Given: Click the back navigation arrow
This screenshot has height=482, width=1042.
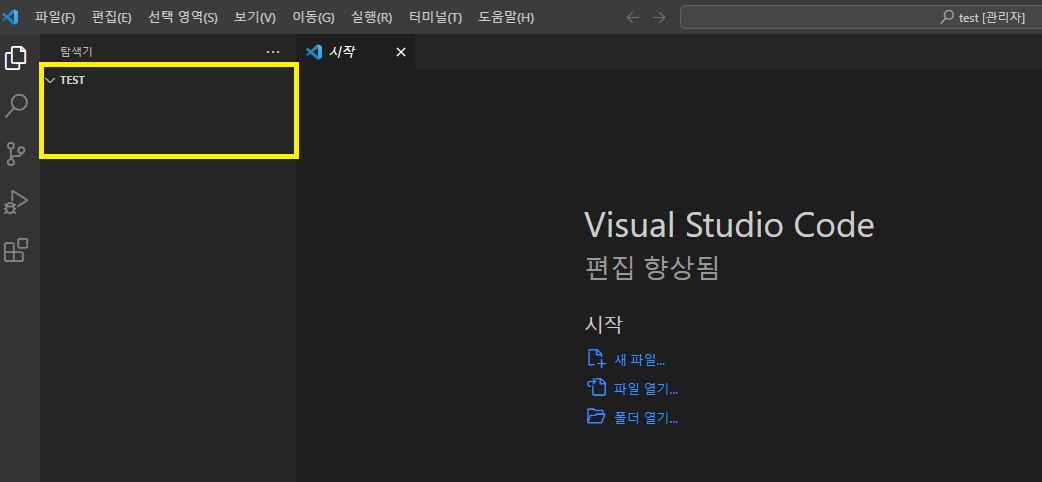Looking at the screenshot, I should (x=633, y=18).
